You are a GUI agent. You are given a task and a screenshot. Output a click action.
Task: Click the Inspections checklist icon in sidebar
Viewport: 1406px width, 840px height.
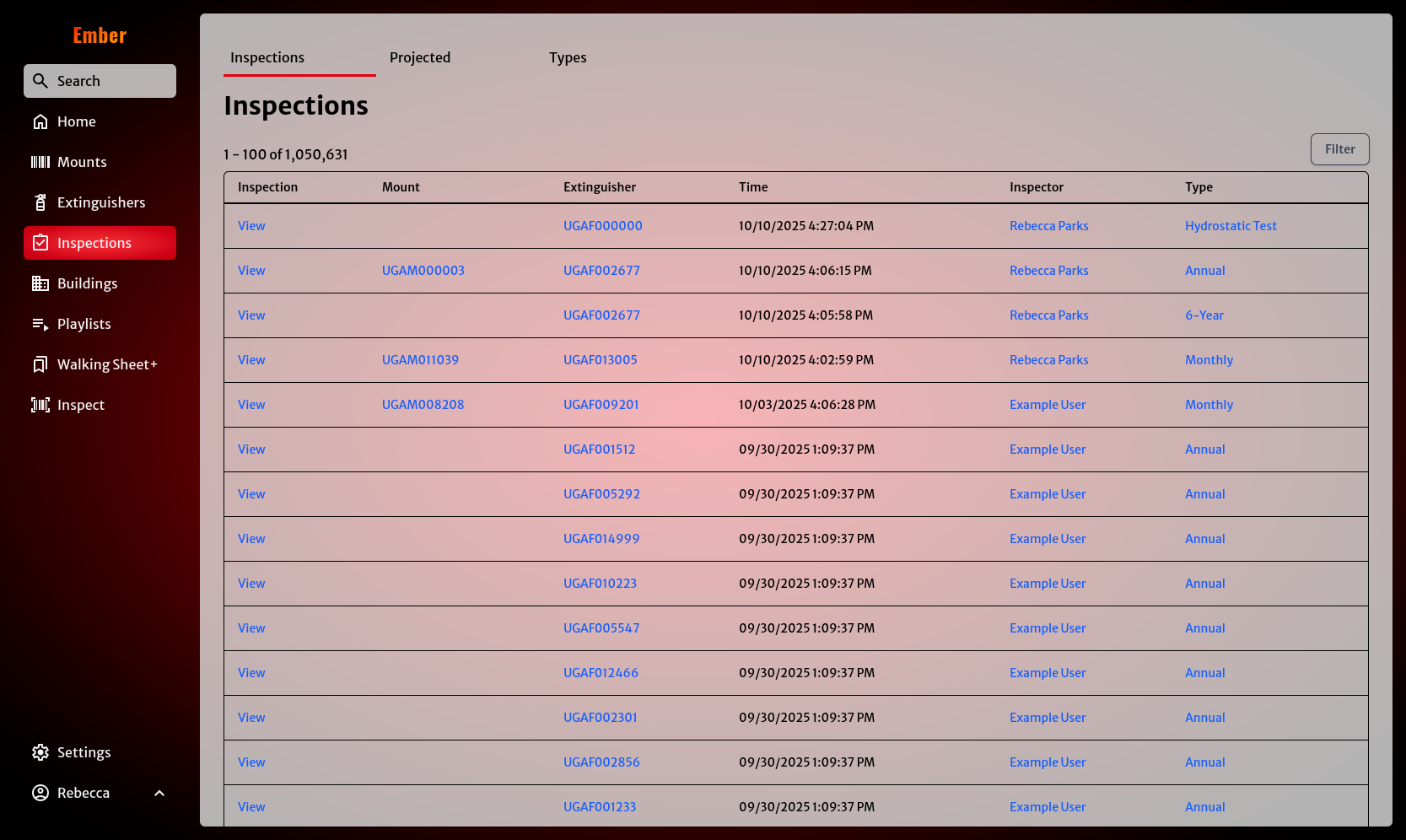[40, 243]
